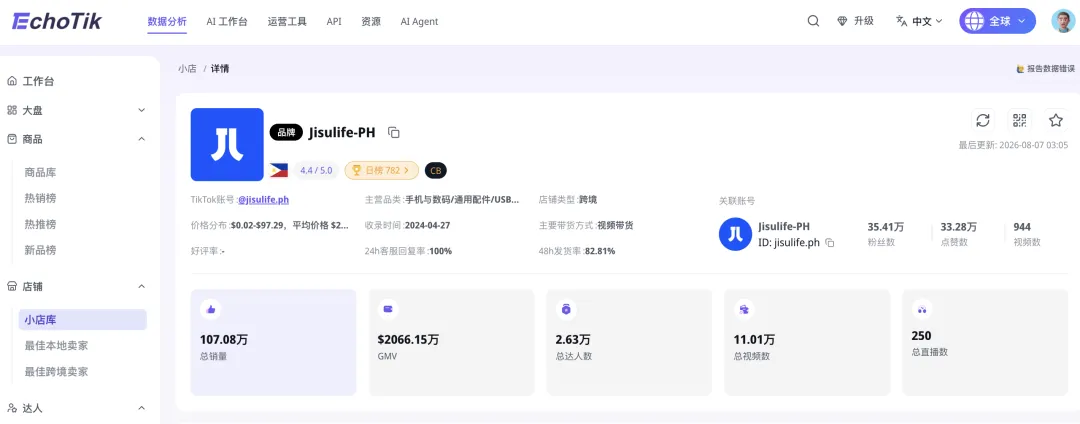The height and width of the screenshot is (424, 1080).
Task: Click the thumbs-up icon in 总销量 card
Action: click(211, 310)
